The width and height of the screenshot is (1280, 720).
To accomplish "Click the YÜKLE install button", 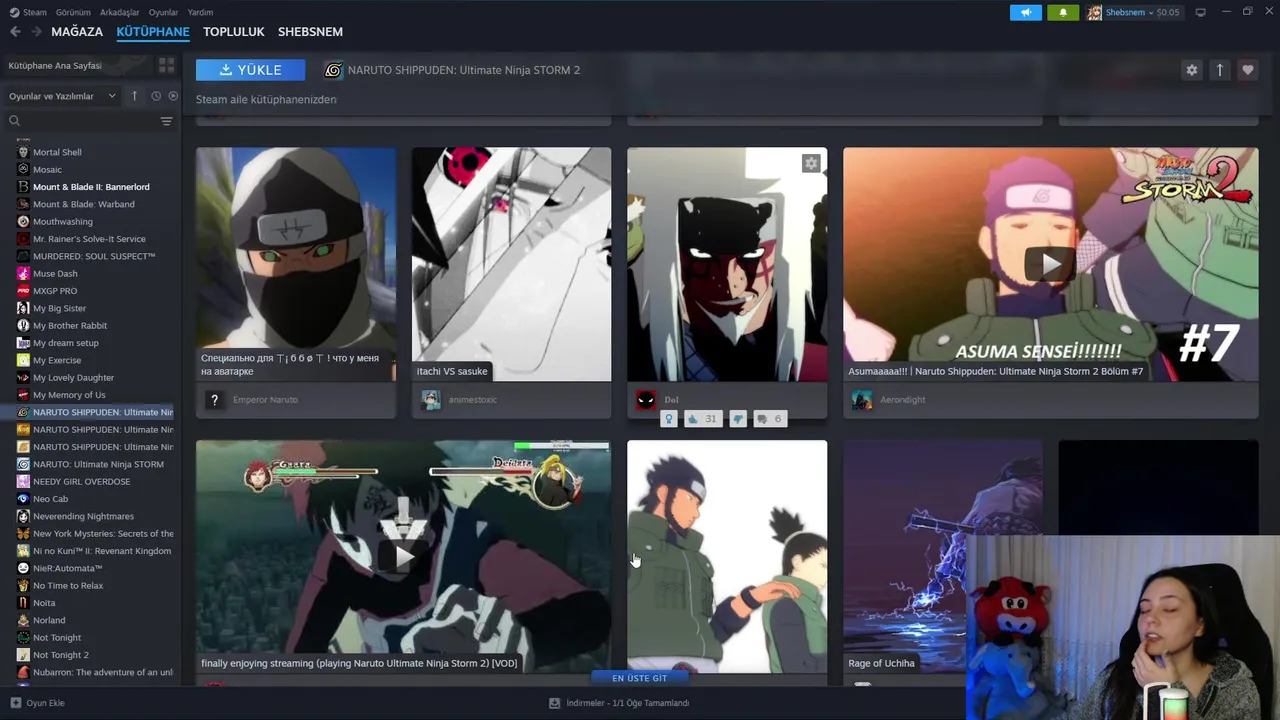I will click(x=251, y=70).
